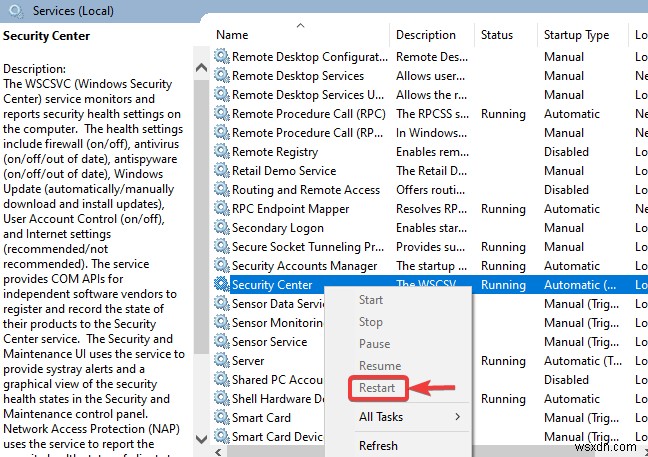648x457 pixels.
Task: Click the gear icon beside Retail Demo Service
Action: [x=222, y=171]
